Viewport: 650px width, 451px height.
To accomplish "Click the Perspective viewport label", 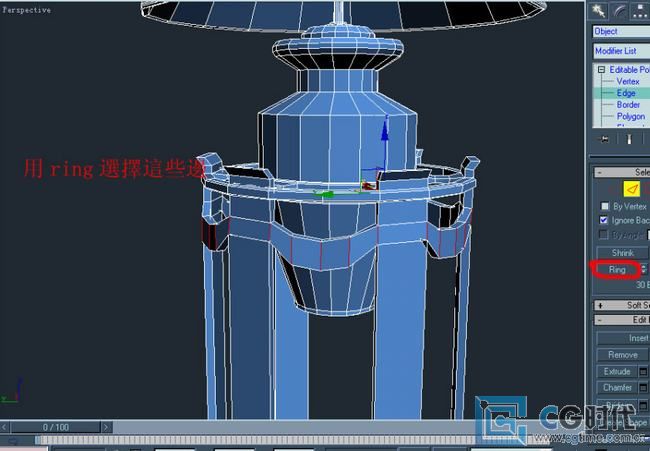I will pyautogui.click(x=27, y=10).
